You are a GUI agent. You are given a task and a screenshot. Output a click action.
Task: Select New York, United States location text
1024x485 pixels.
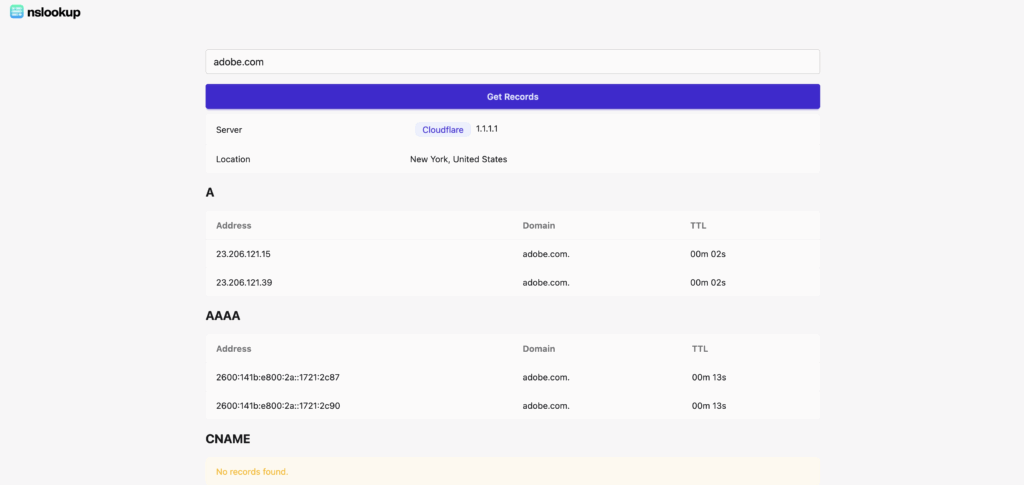[458, 159]
